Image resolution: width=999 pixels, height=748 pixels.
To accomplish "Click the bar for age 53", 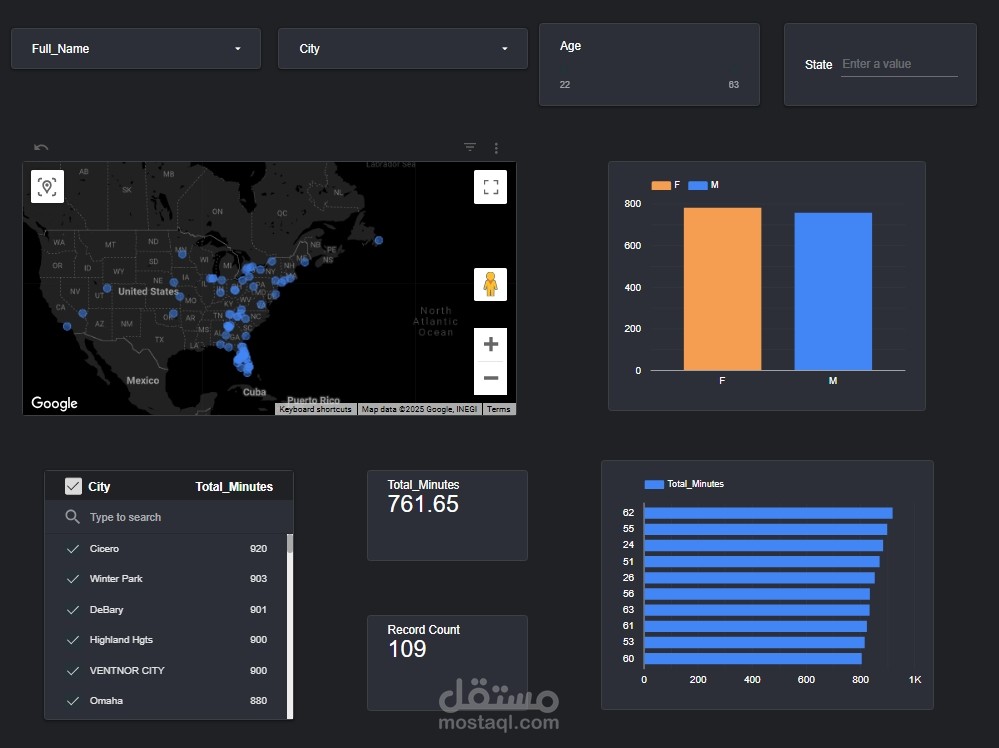I will 754,642.
